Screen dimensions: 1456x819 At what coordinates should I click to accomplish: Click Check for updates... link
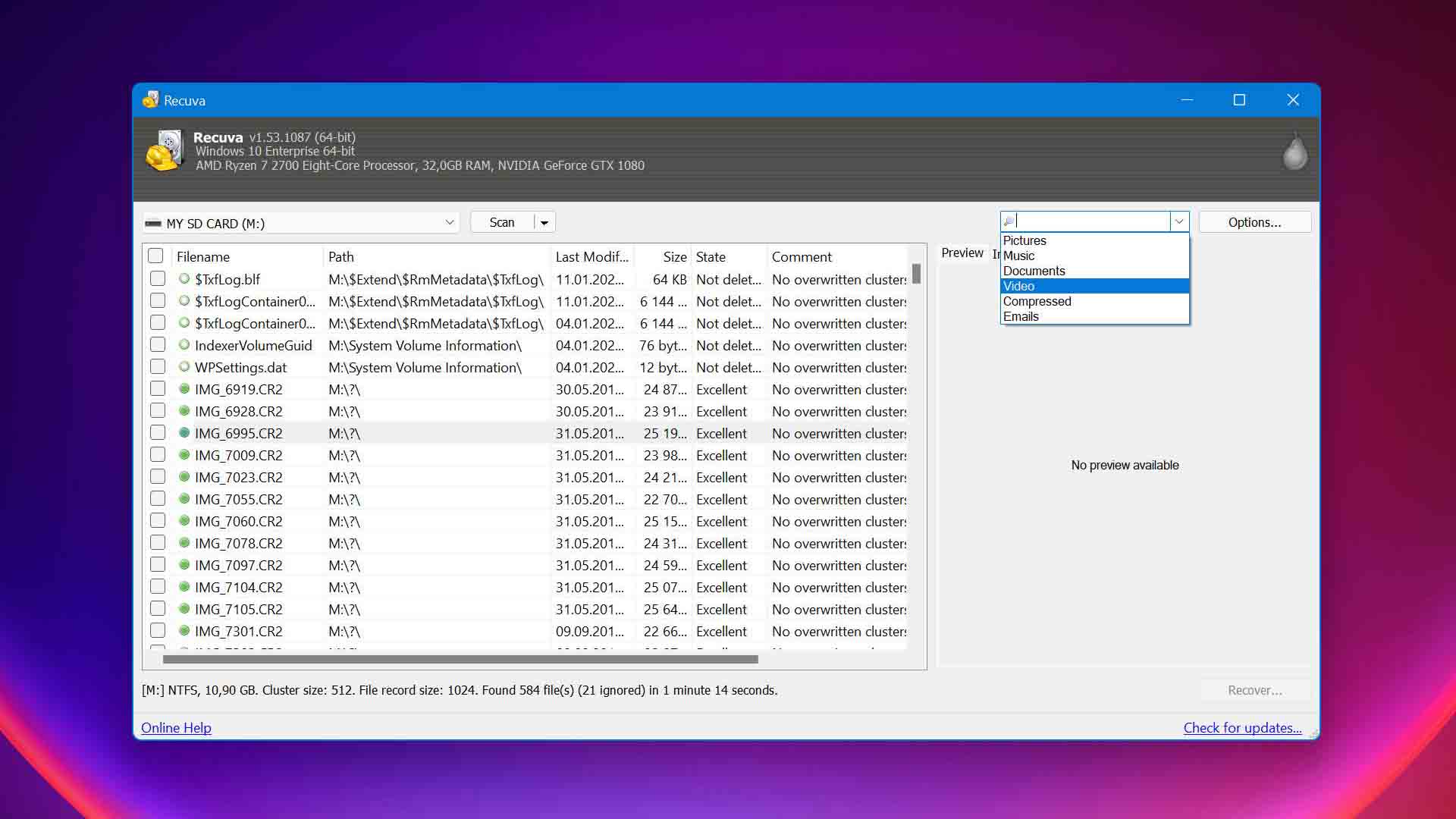coord(1242,728)
